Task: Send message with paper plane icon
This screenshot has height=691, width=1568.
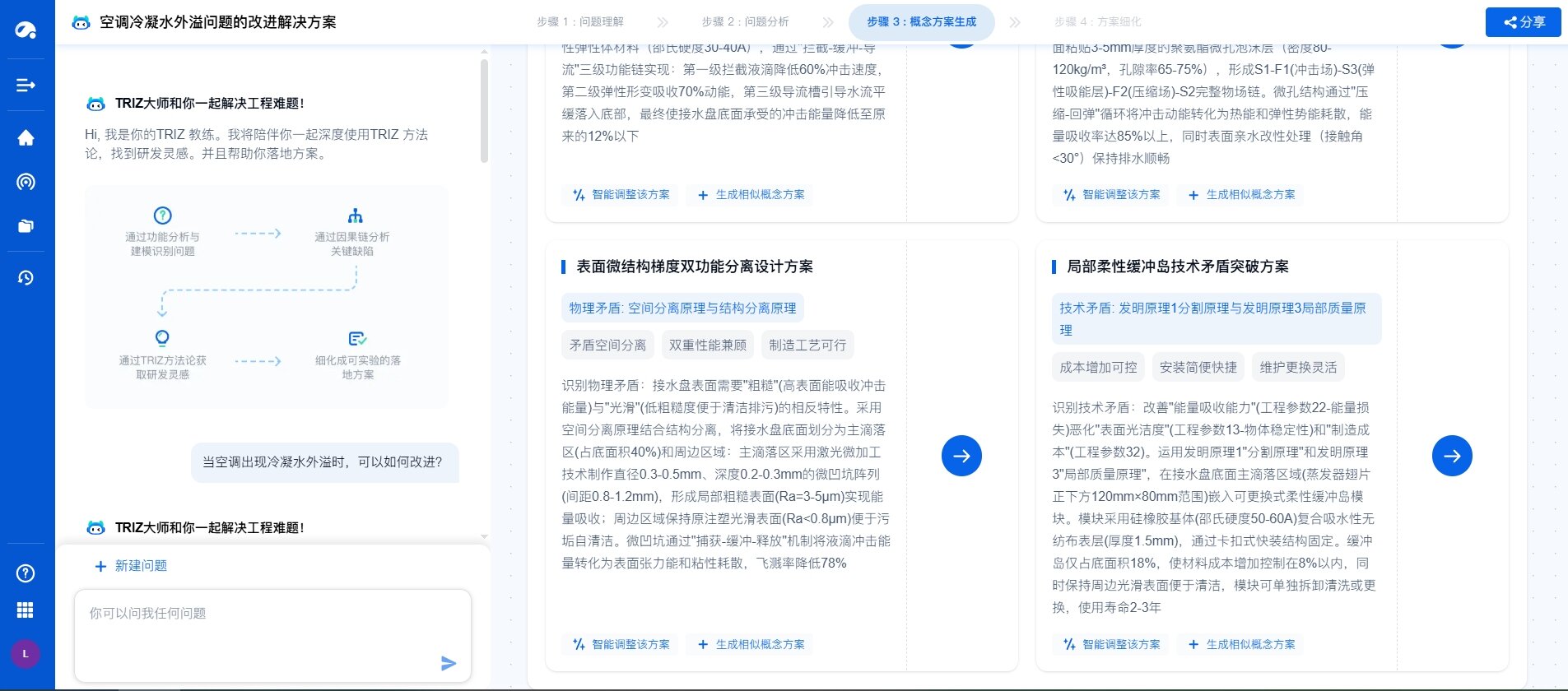Action: (449, 663)
